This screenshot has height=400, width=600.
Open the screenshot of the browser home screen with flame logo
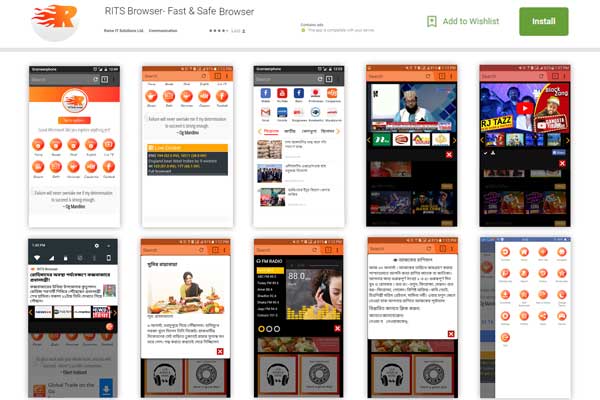click(x=74, y=146)
